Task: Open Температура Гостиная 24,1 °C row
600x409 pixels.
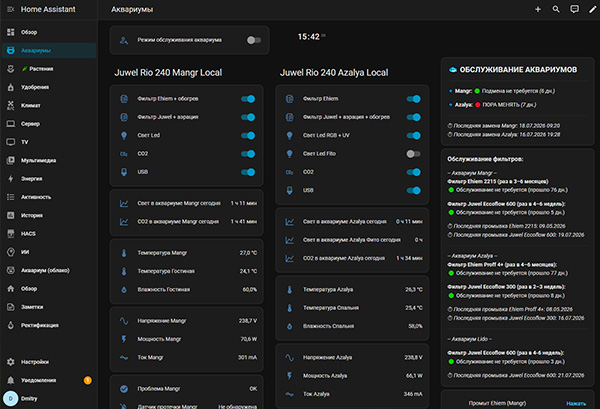Action: tap(187, 271)
